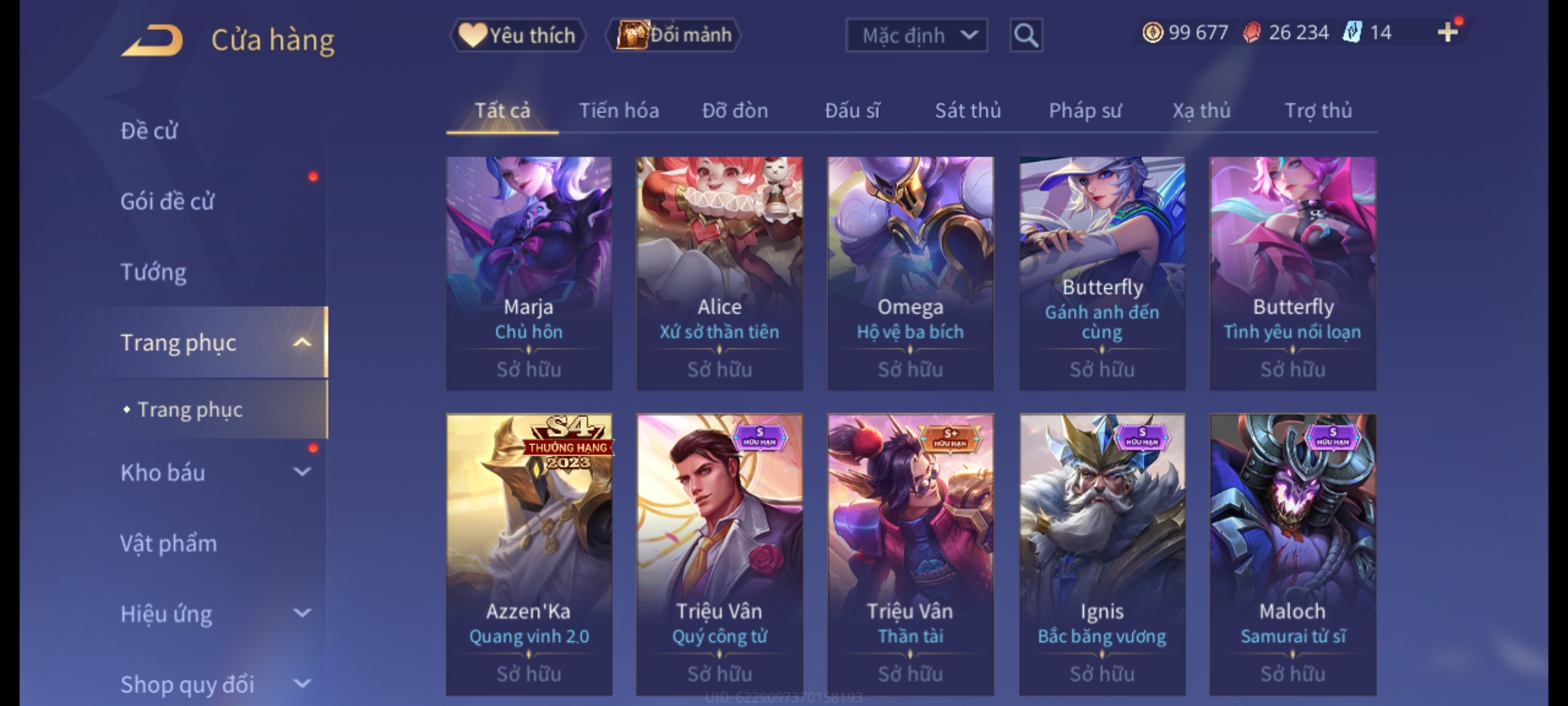
Task: Open Đổi mảnh fragment exchange
Action: pyautogui.click(x=673, y=35)
